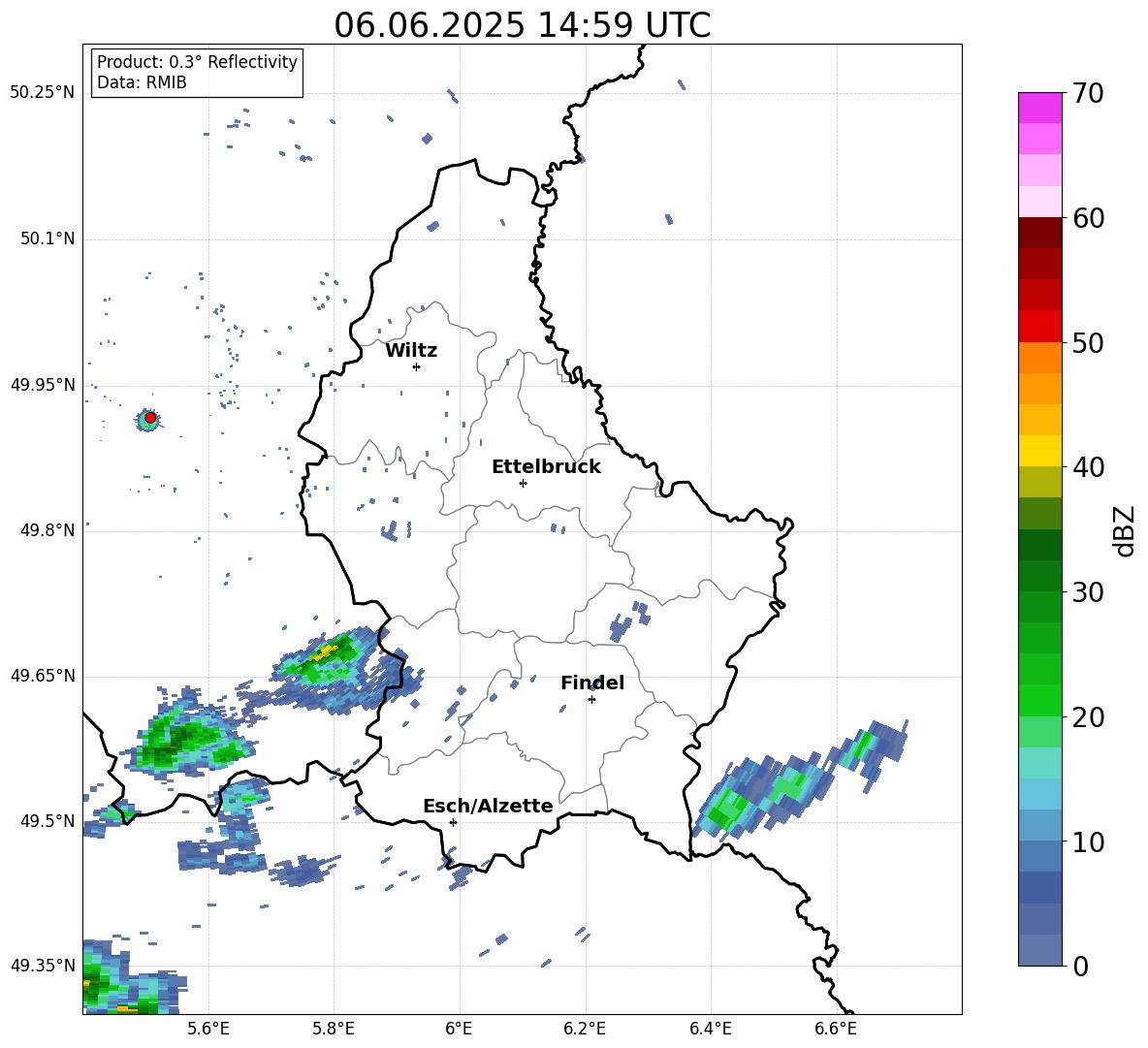Click the 50 dBZ colorbar label
This screenshot has height=1048, width=1148.
(x=1088, y=343)
